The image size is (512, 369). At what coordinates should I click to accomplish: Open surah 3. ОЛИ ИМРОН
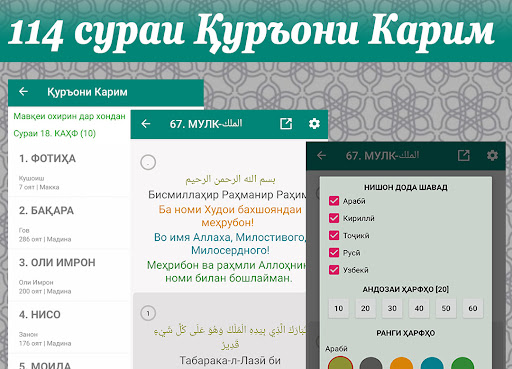click(69, 275)
